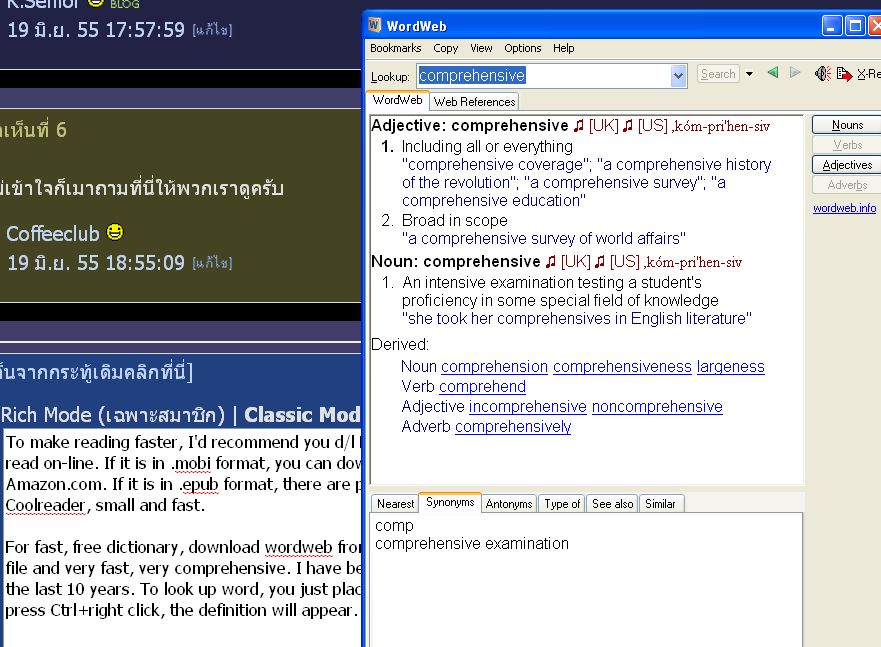Click the speaker pronounce icon in toolbar
This screenshot has width=881, height=647.
tap(823, 74)
